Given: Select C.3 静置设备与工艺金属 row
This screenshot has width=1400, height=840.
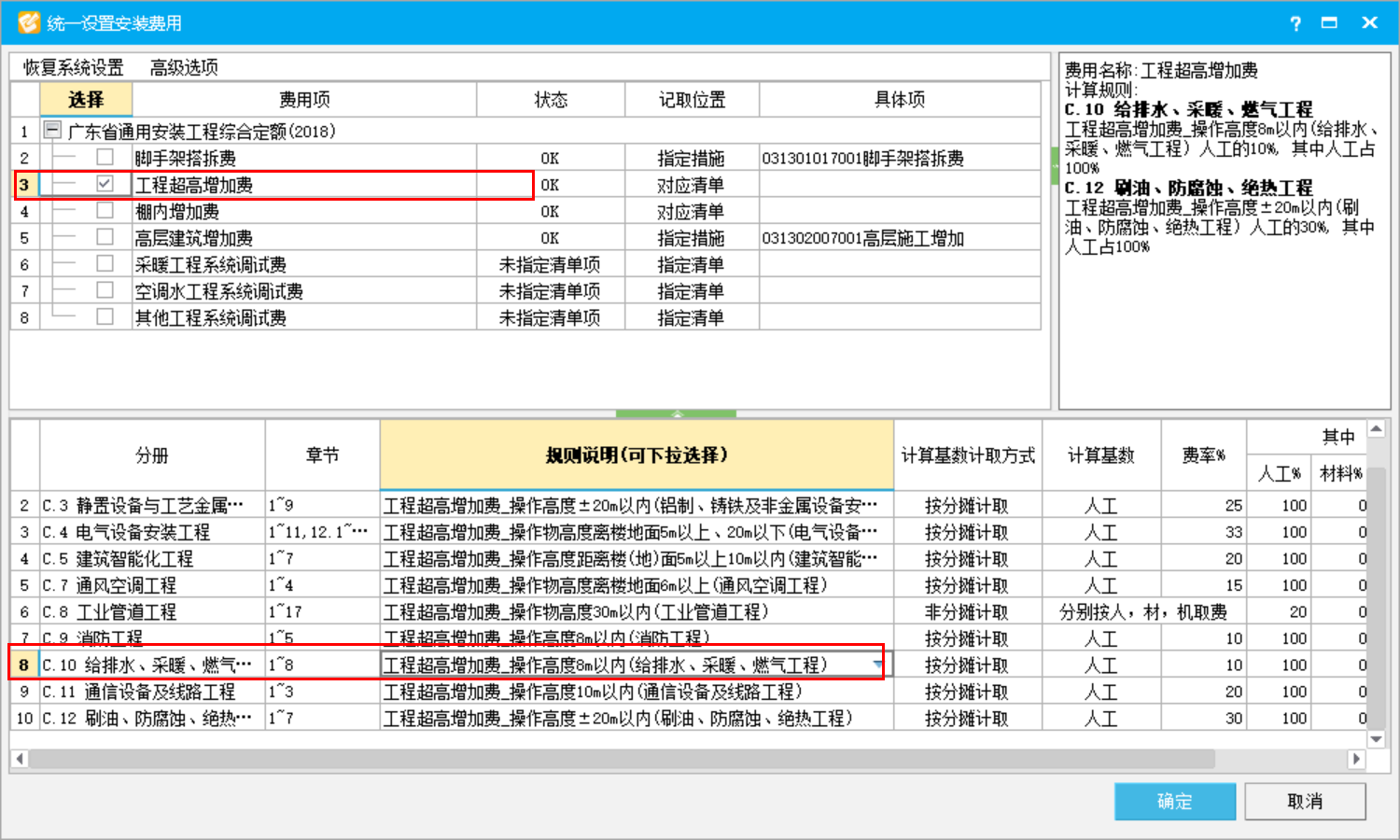Looking at the screenshot, I should (143, 505).
